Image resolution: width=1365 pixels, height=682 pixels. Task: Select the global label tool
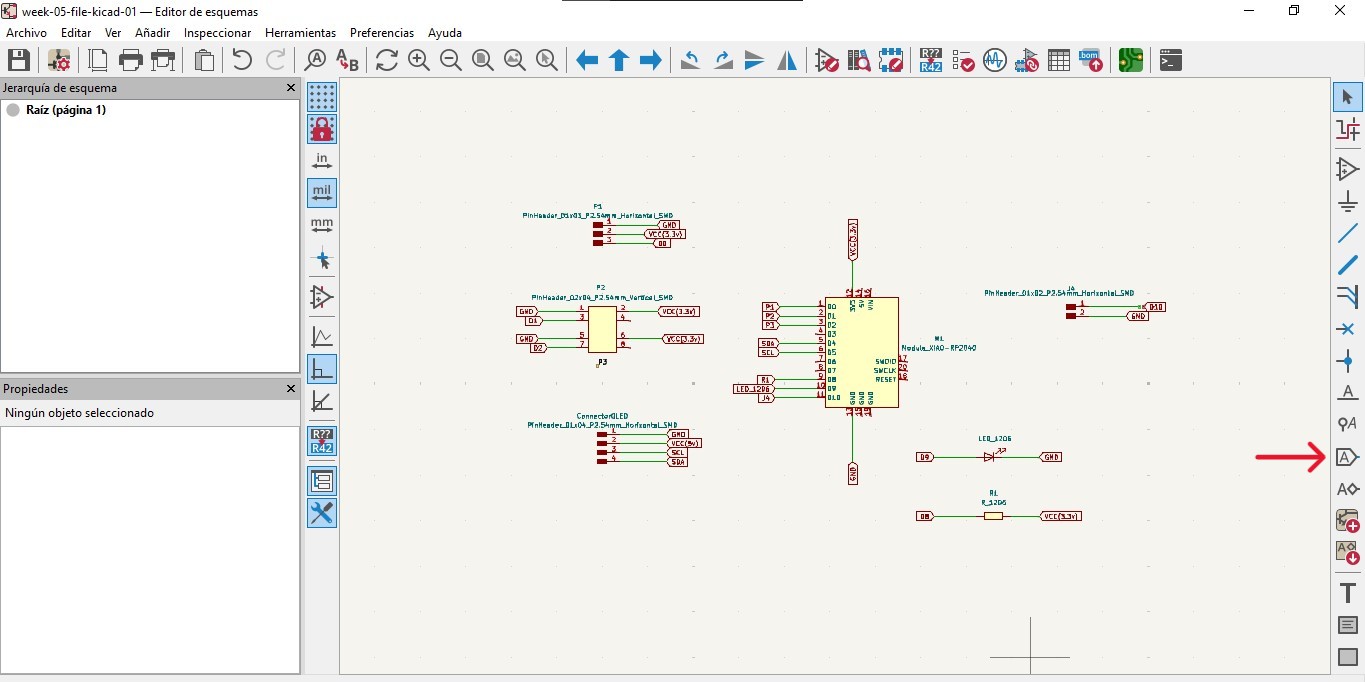[1347, 457]
